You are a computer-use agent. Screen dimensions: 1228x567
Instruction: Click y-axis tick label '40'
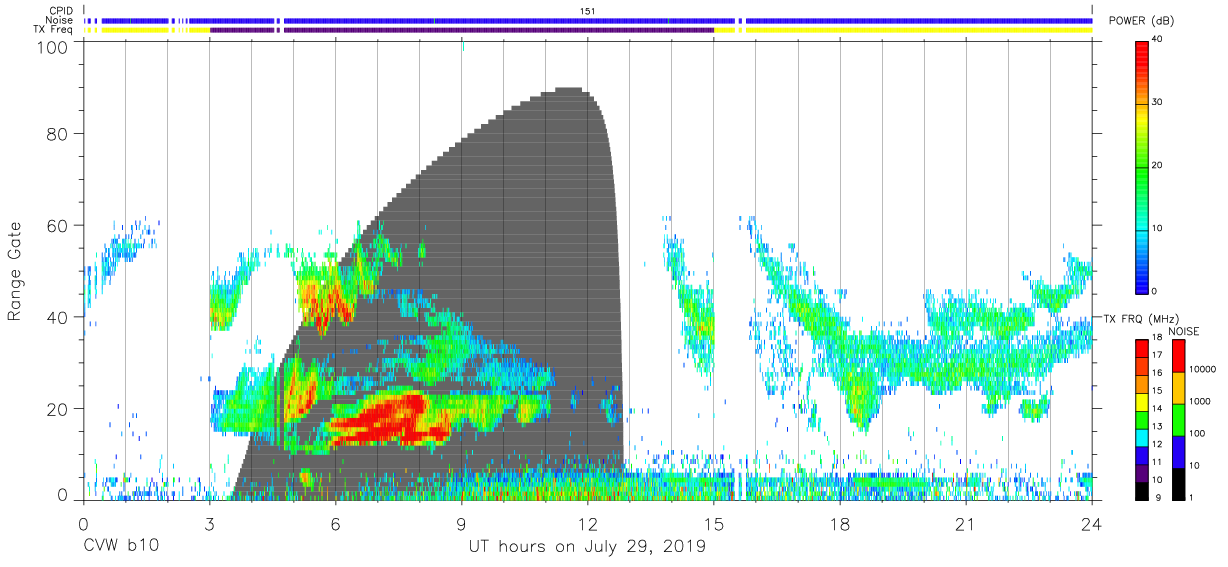(59, 317)
